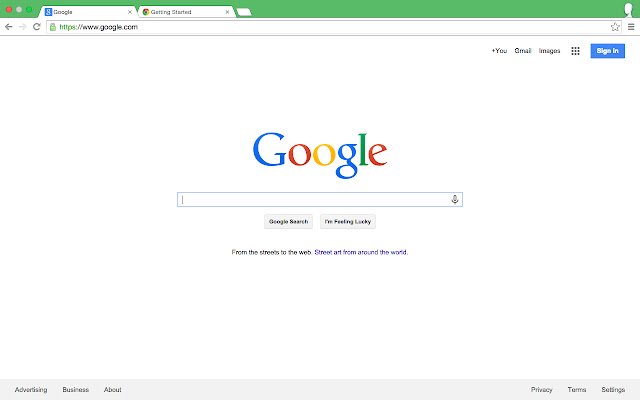
Task: Close the Google tab
Action: point(130,12)
